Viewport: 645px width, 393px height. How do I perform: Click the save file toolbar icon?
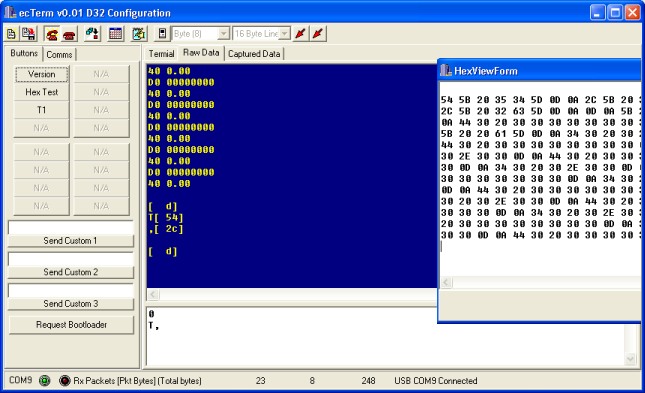[x=29, y=34]
